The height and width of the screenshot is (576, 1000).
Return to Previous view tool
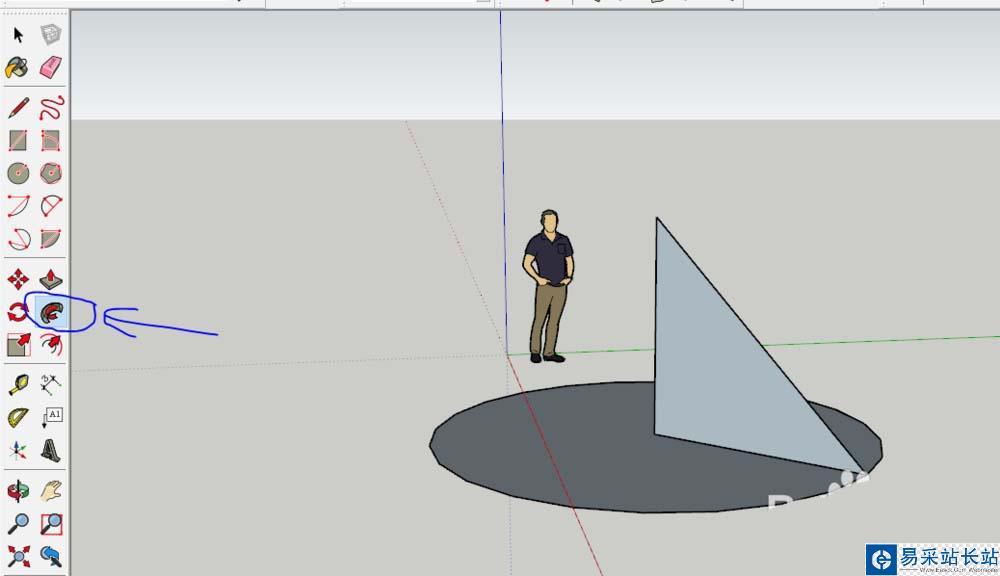50,557
